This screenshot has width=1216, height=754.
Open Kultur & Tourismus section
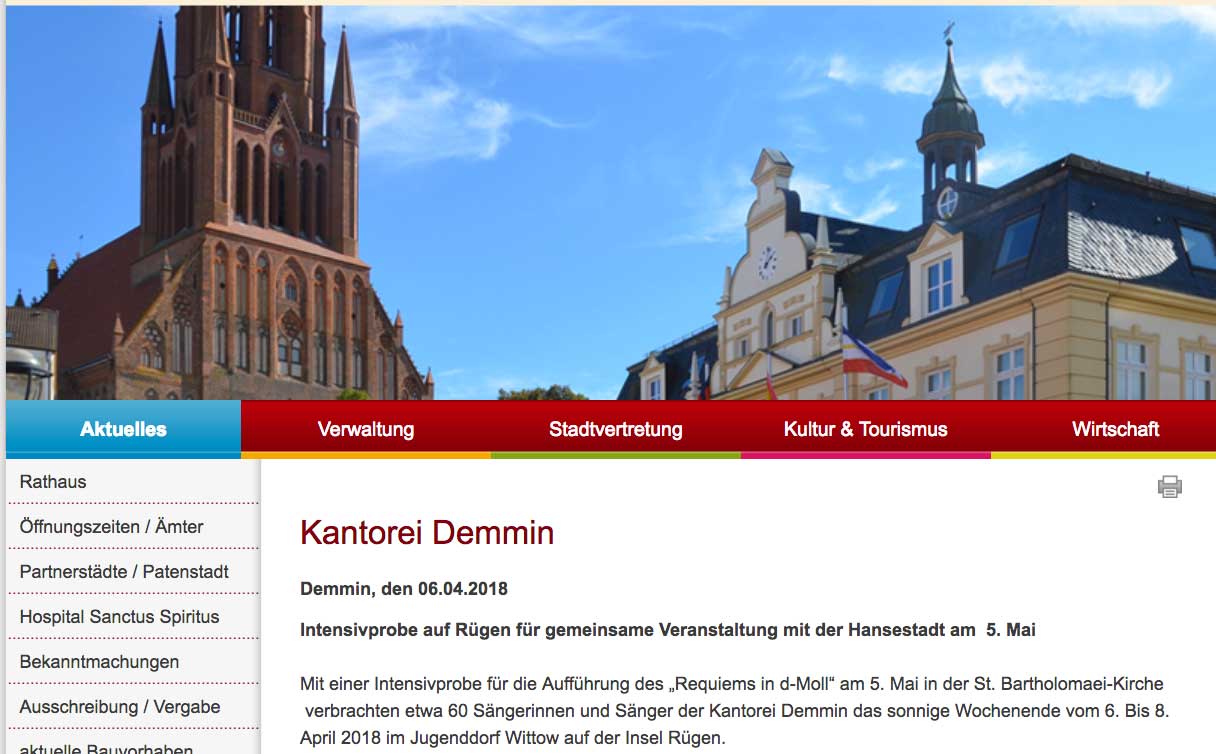[x=866, y=429]
